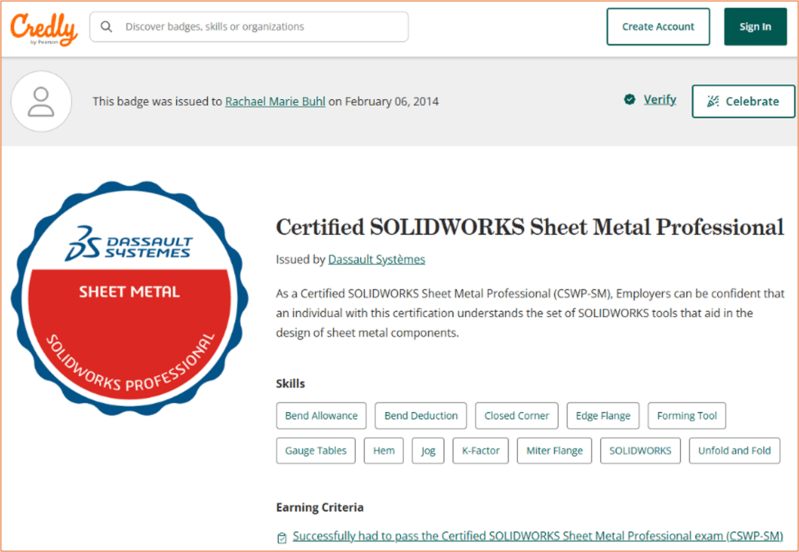Click the recipient profile avatar icon
799x552 pixels.
tap(41, 101)
